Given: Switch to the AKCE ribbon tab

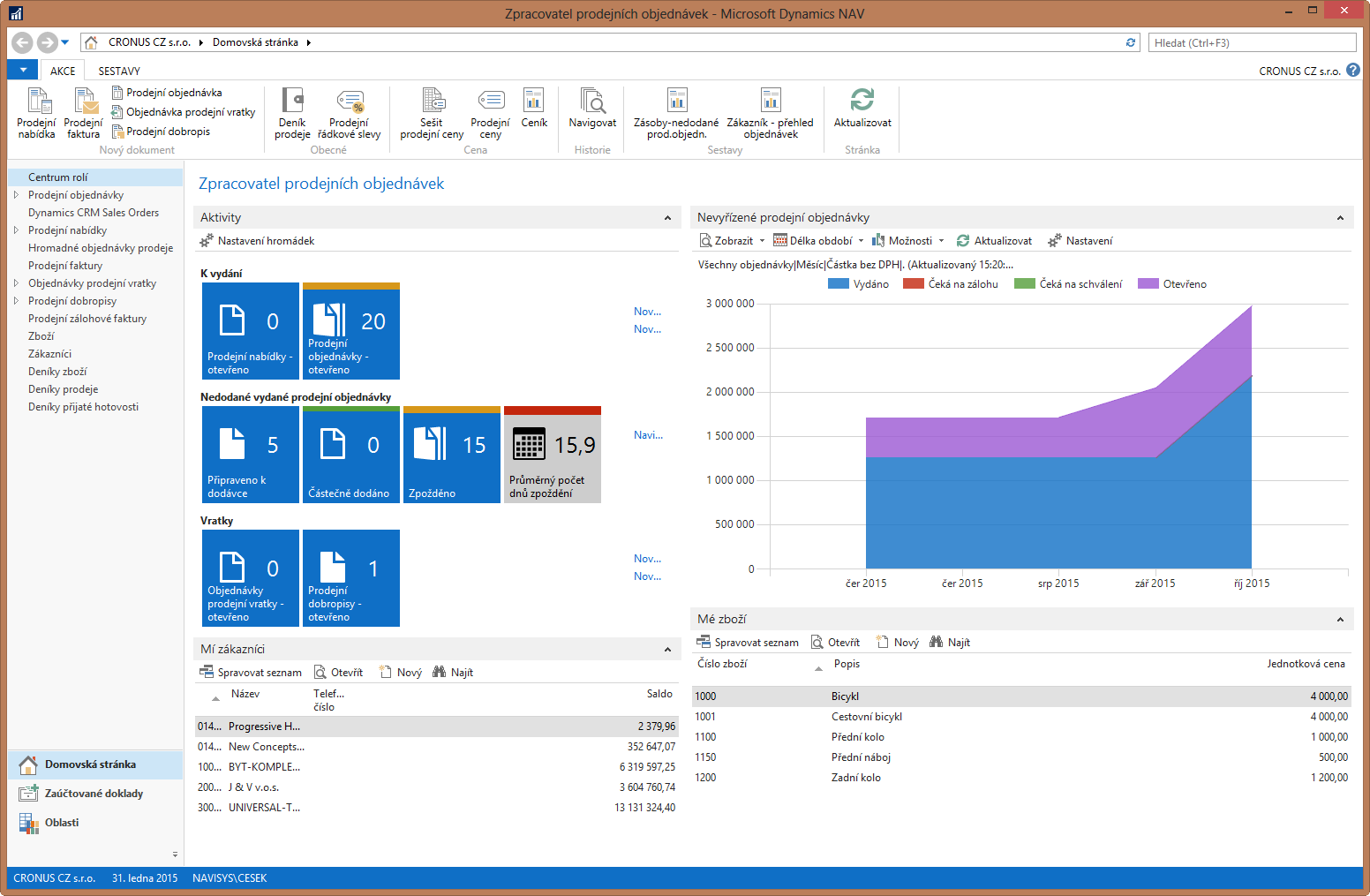Looking at the screenshot, I should pyautogui.click(x=63, y=71).
